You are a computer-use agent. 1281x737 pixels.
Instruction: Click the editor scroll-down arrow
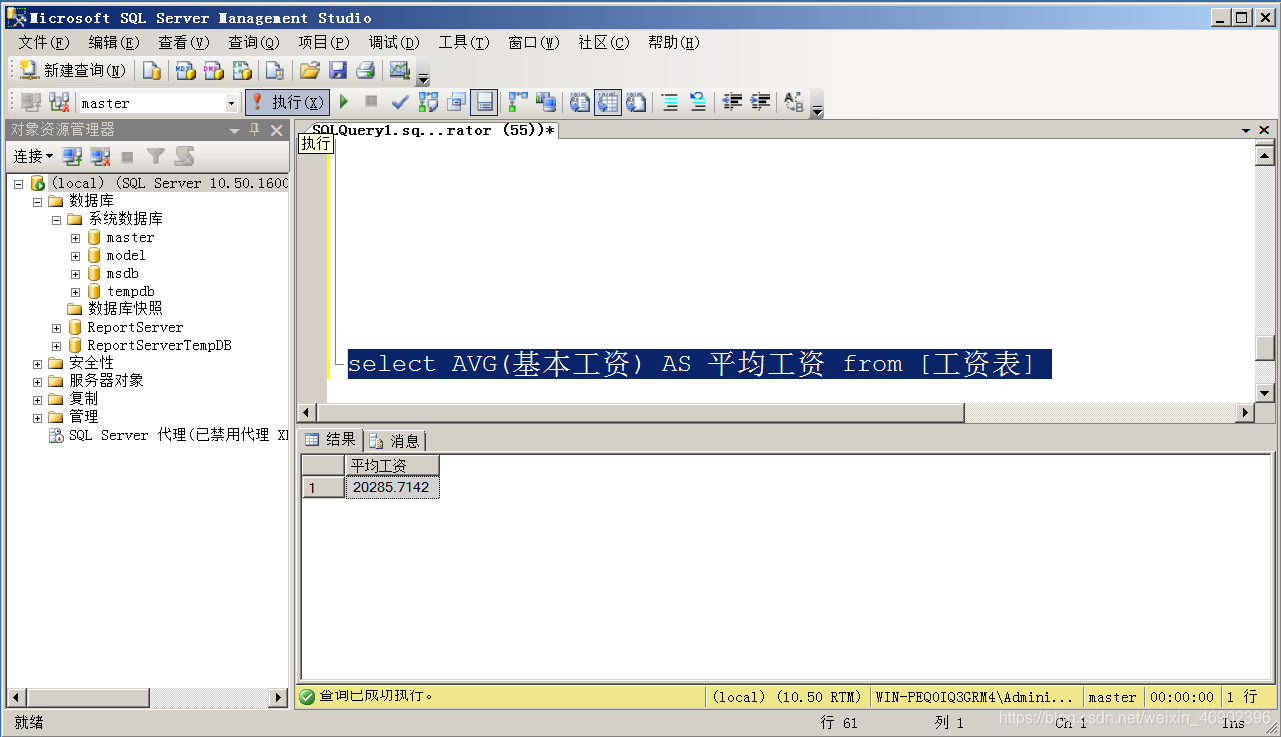click(1265, 394)
